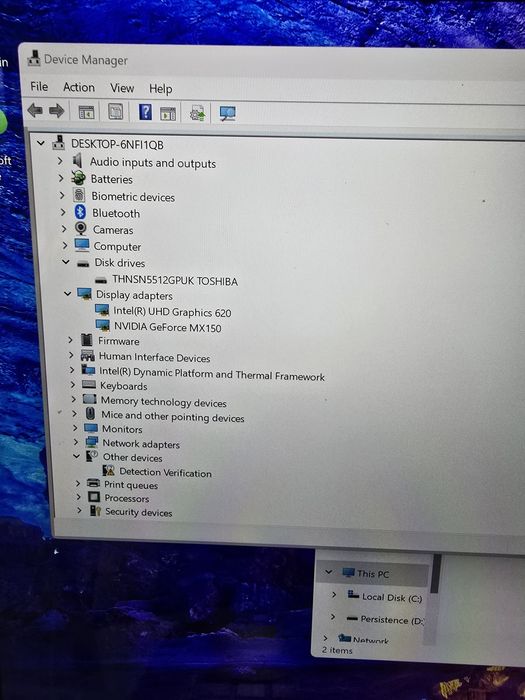This screenshot has width=525, height=700.
Task: Collapse This PC in File Explorer tree
Action: click(x=329, y=572)
